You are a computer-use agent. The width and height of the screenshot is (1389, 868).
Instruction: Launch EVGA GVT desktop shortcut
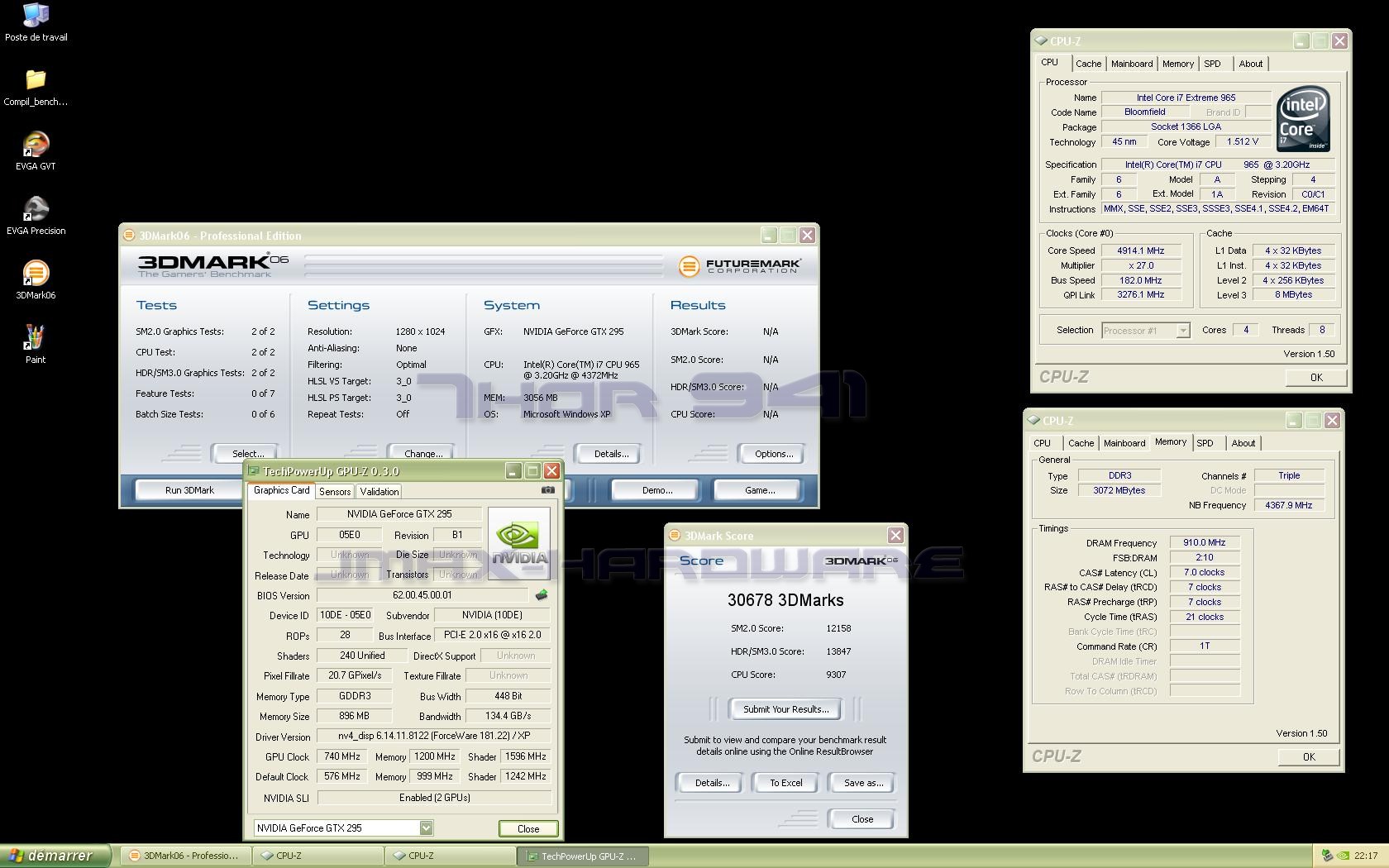click(x=36, y=151)
